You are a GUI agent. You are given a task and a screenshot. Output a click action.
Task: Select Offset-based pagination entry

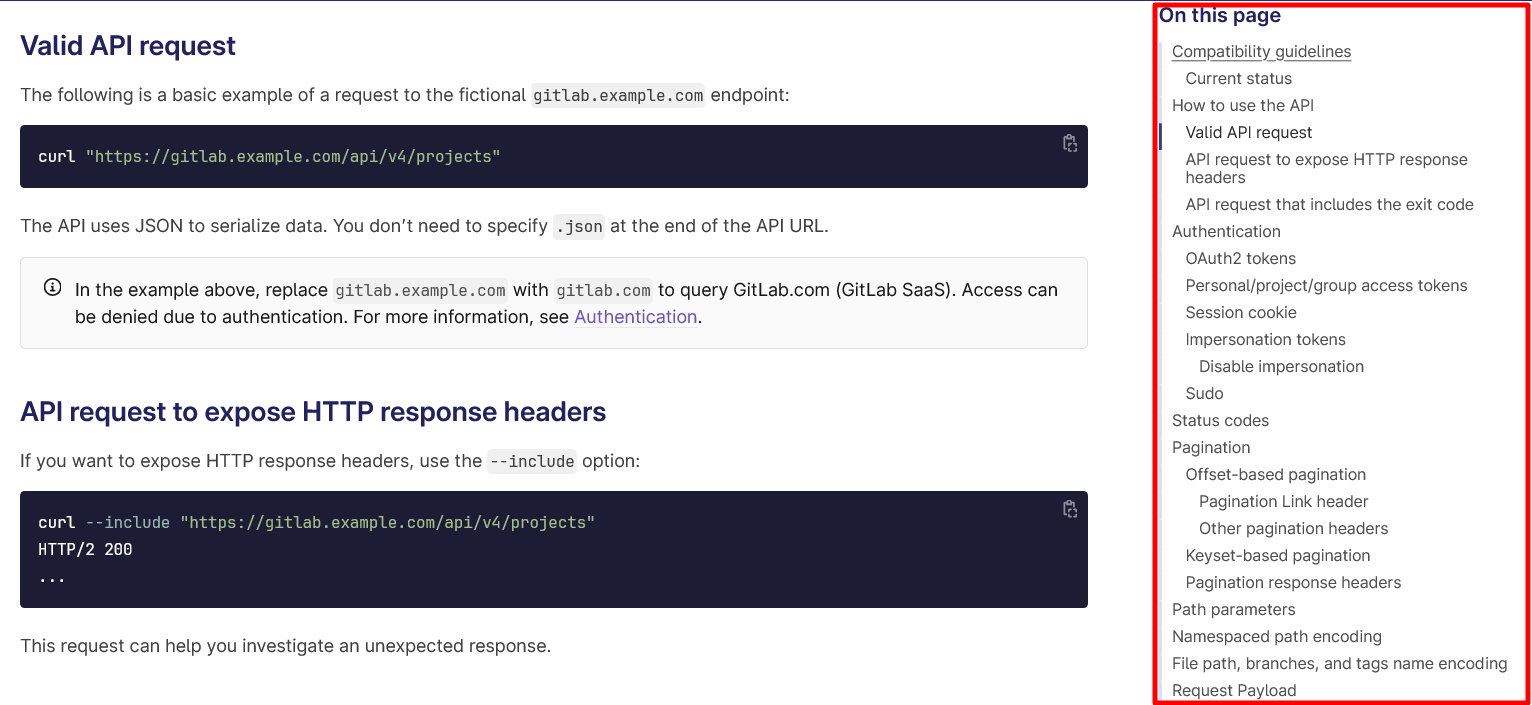click(1275, 474)
